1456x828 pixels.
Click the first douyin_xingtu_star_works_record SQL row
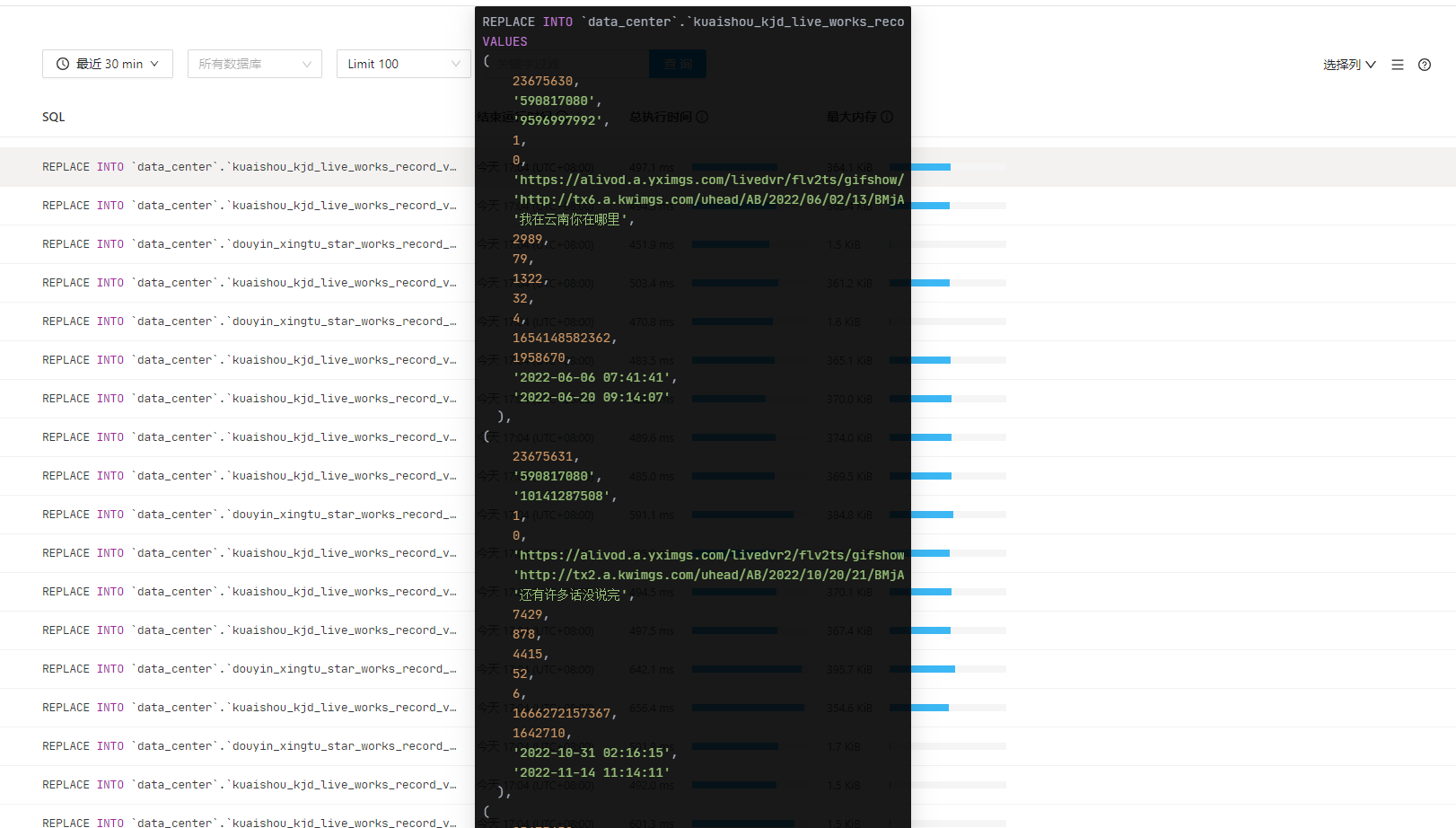[249, 244]
